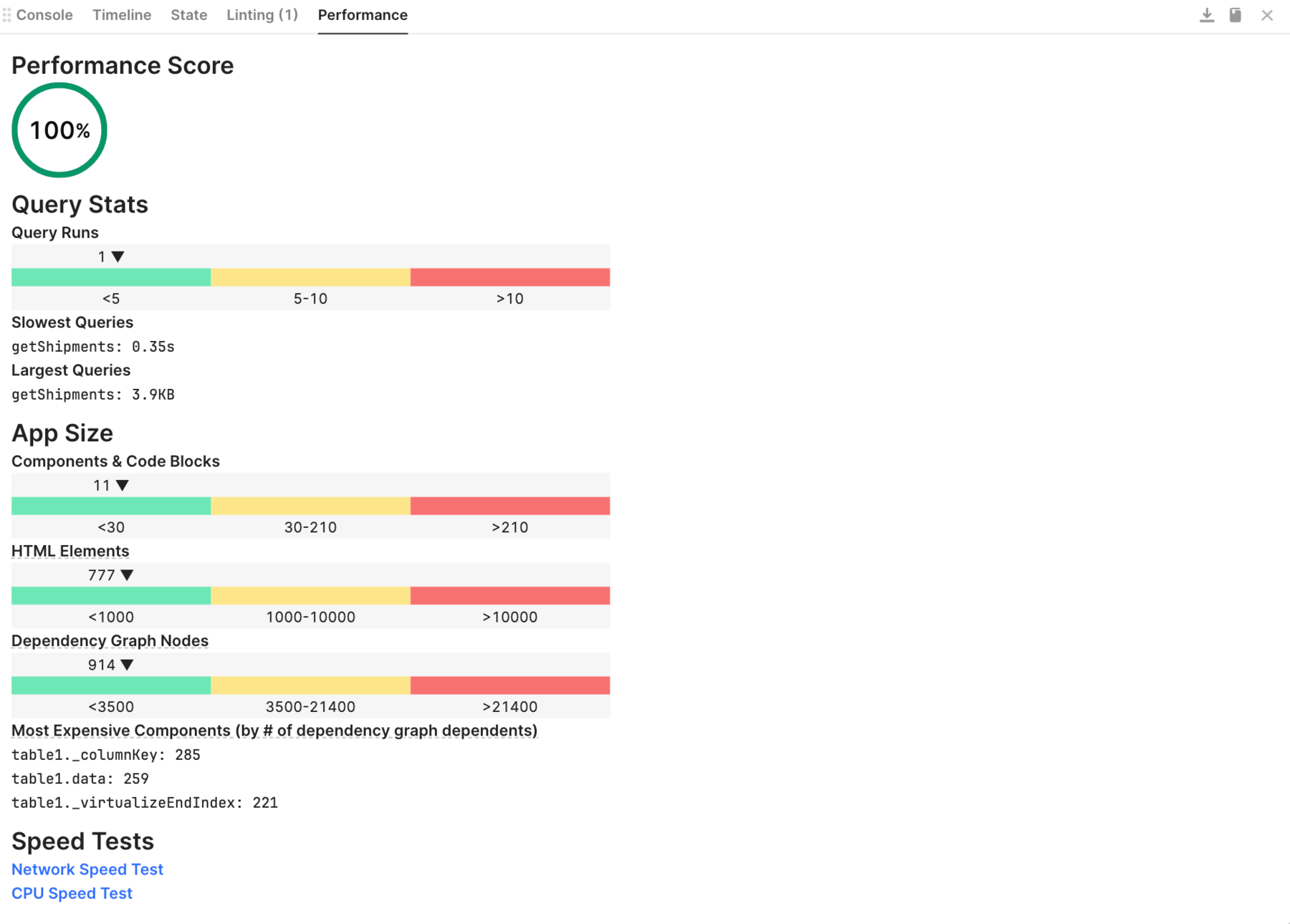
Task: Open the CPU Speed Test link
Action: point(72,894)
